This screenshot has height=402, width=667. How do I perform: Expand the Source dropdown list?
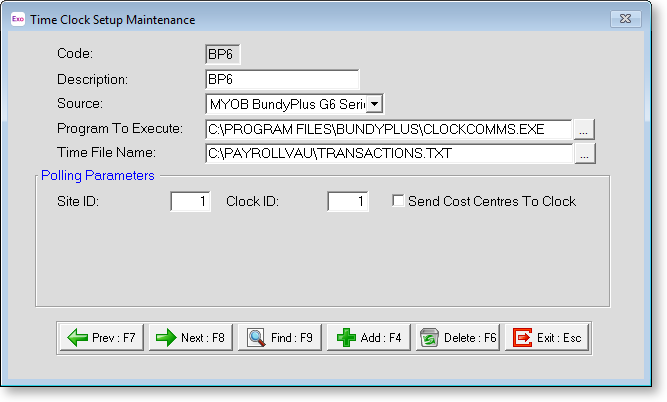coord(373,103)
